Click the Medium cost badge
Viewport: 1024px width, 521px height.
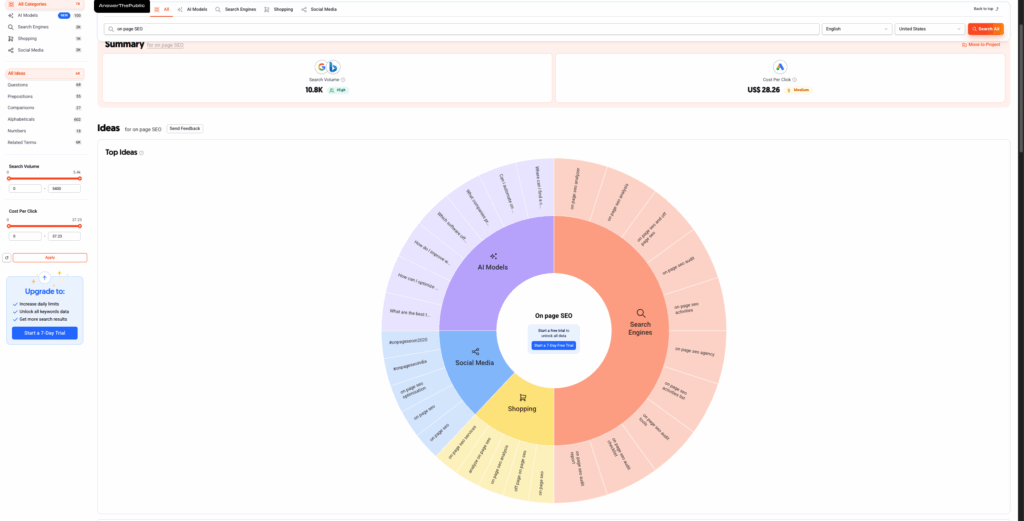coord(799,90)
